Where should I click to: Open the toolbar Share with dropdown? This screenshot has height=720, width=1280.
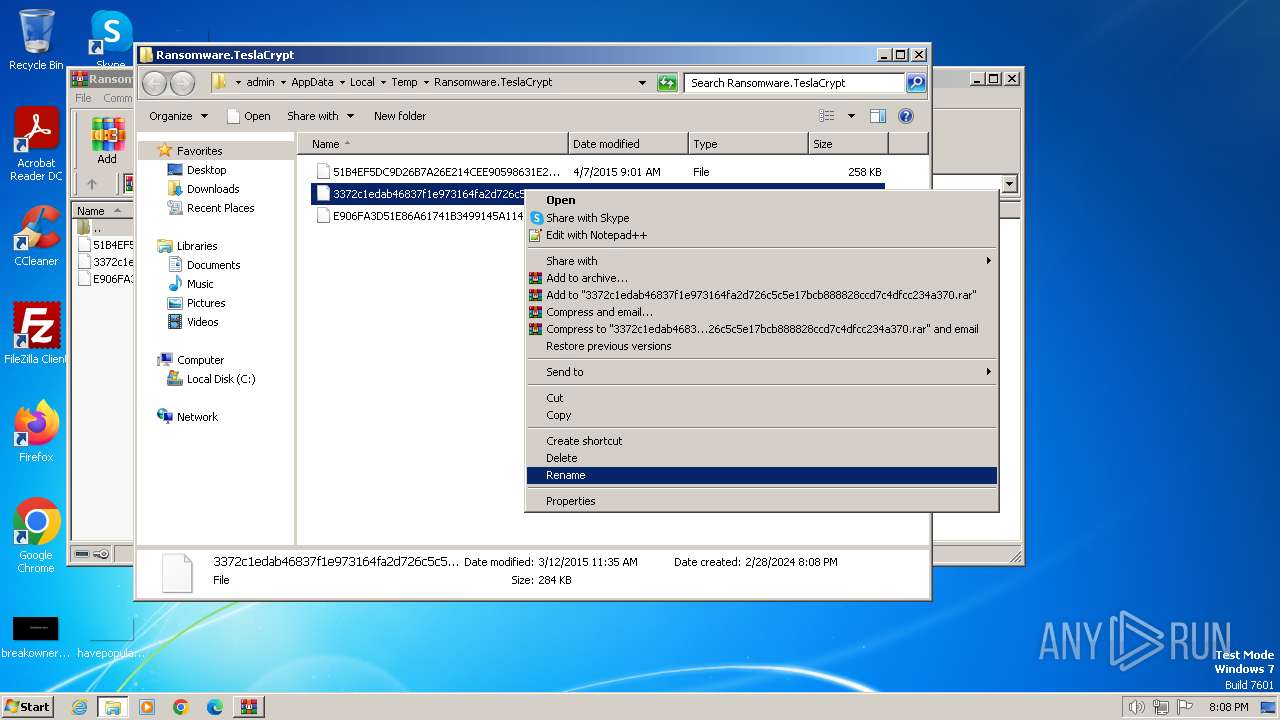click(320, 116)
